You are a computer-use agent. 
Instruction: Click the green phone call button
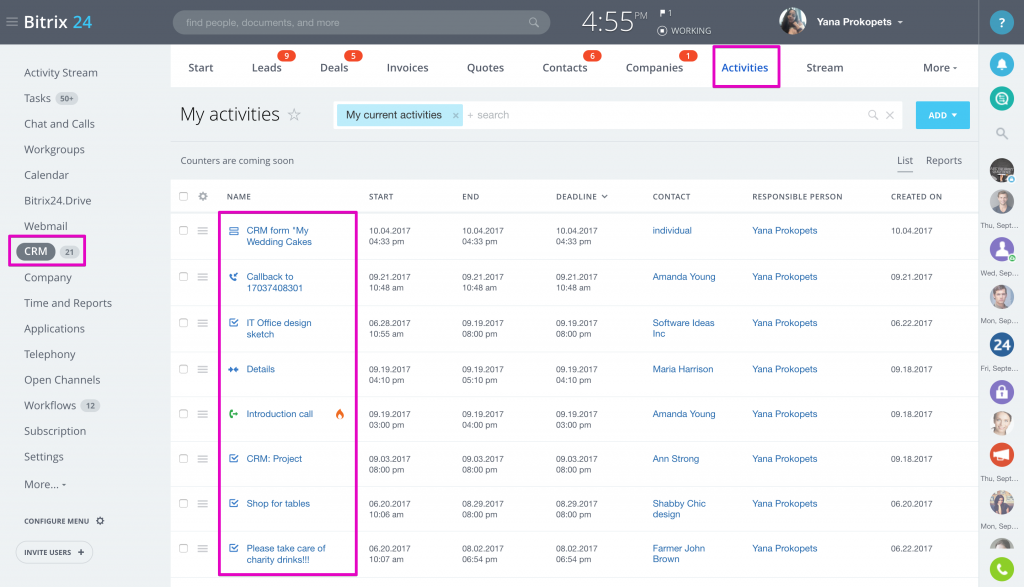1001,569
